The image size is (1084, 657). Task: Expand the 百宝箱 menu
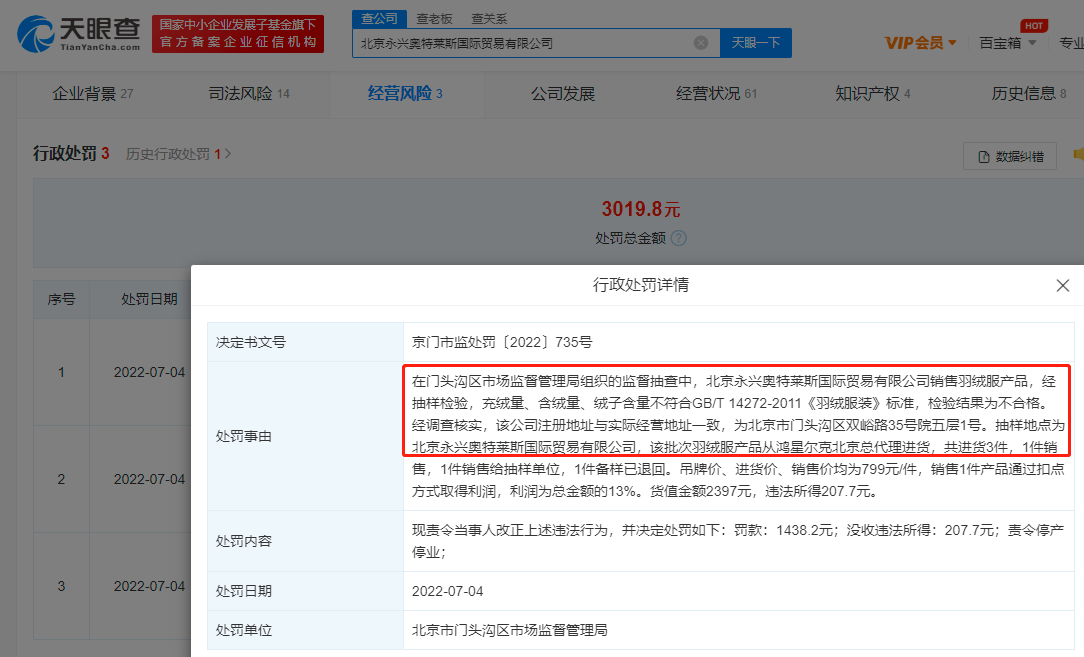click(x=1001, y=43)
